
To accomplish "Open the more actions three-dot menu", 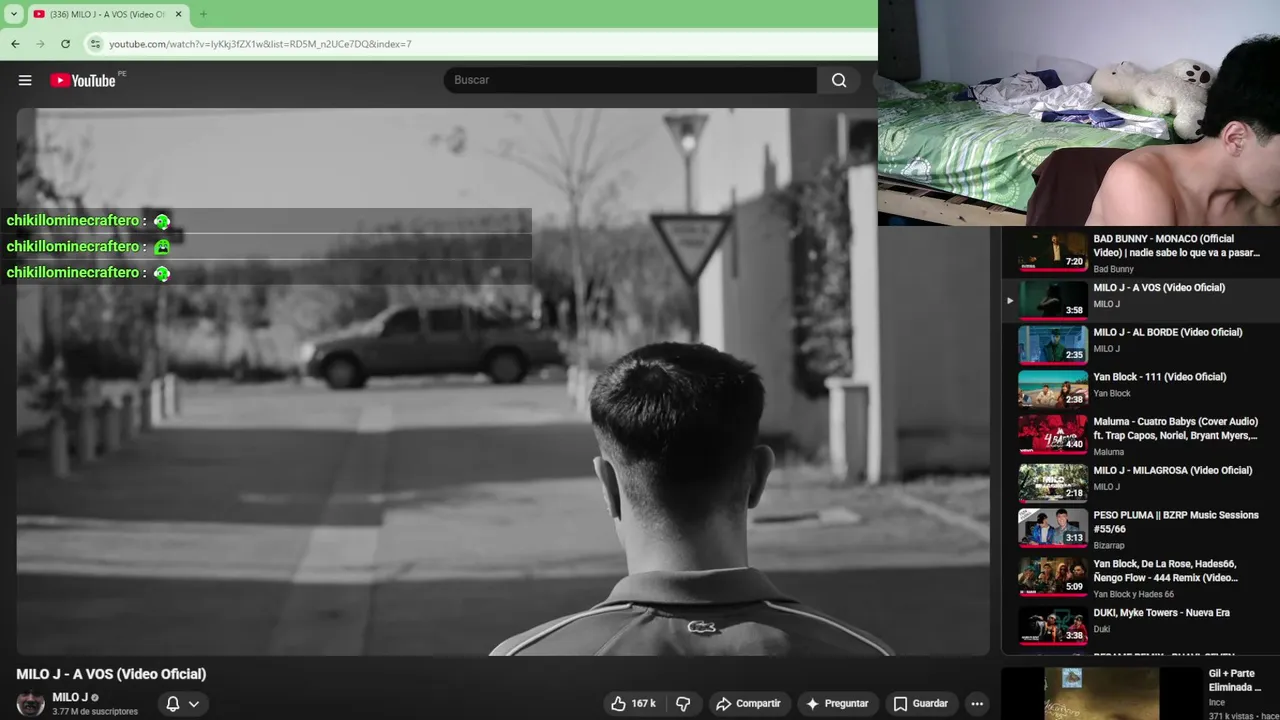I will pos(977,703).
